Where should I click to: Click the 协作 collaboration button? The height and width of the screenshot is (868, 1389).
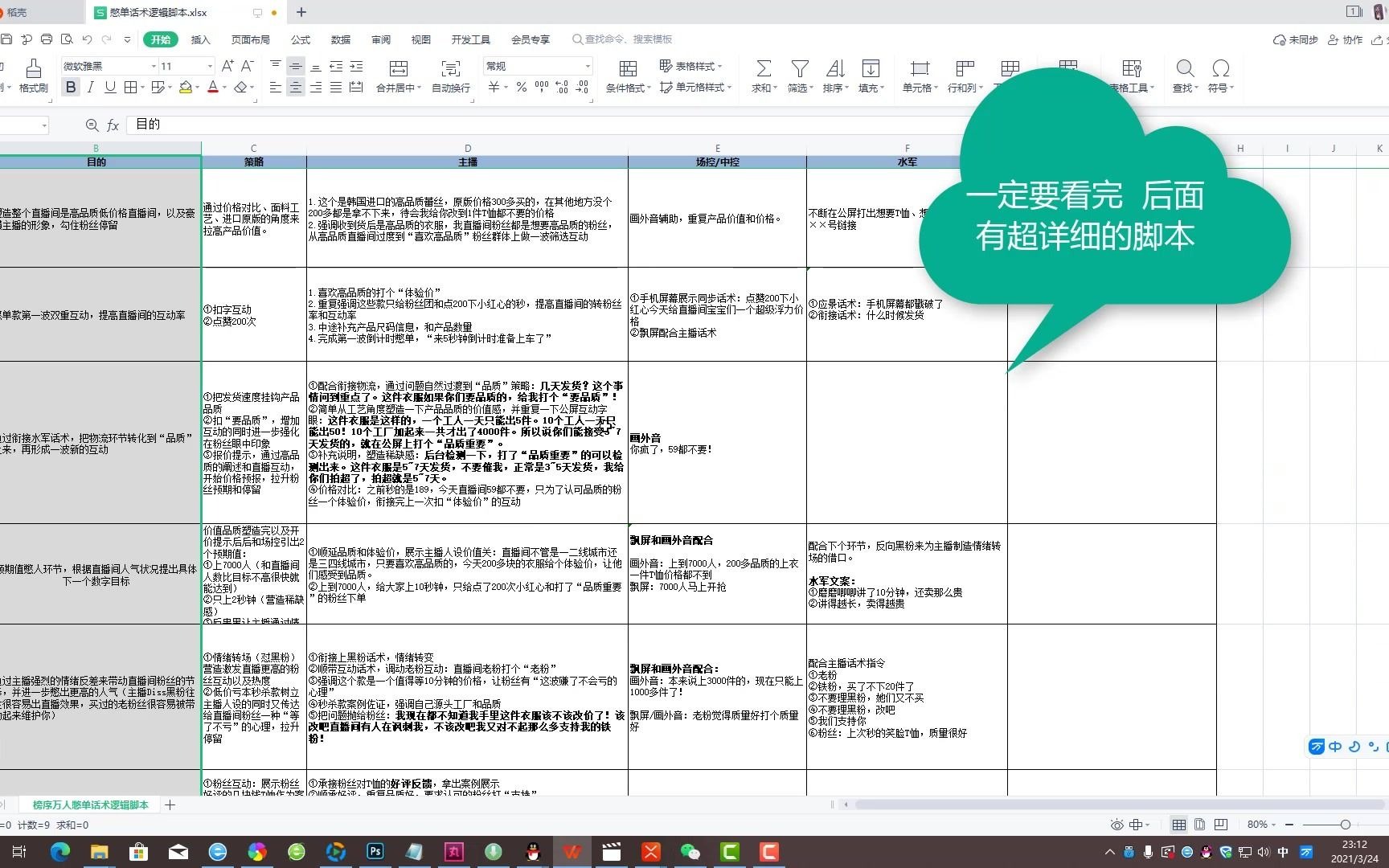1344,39
